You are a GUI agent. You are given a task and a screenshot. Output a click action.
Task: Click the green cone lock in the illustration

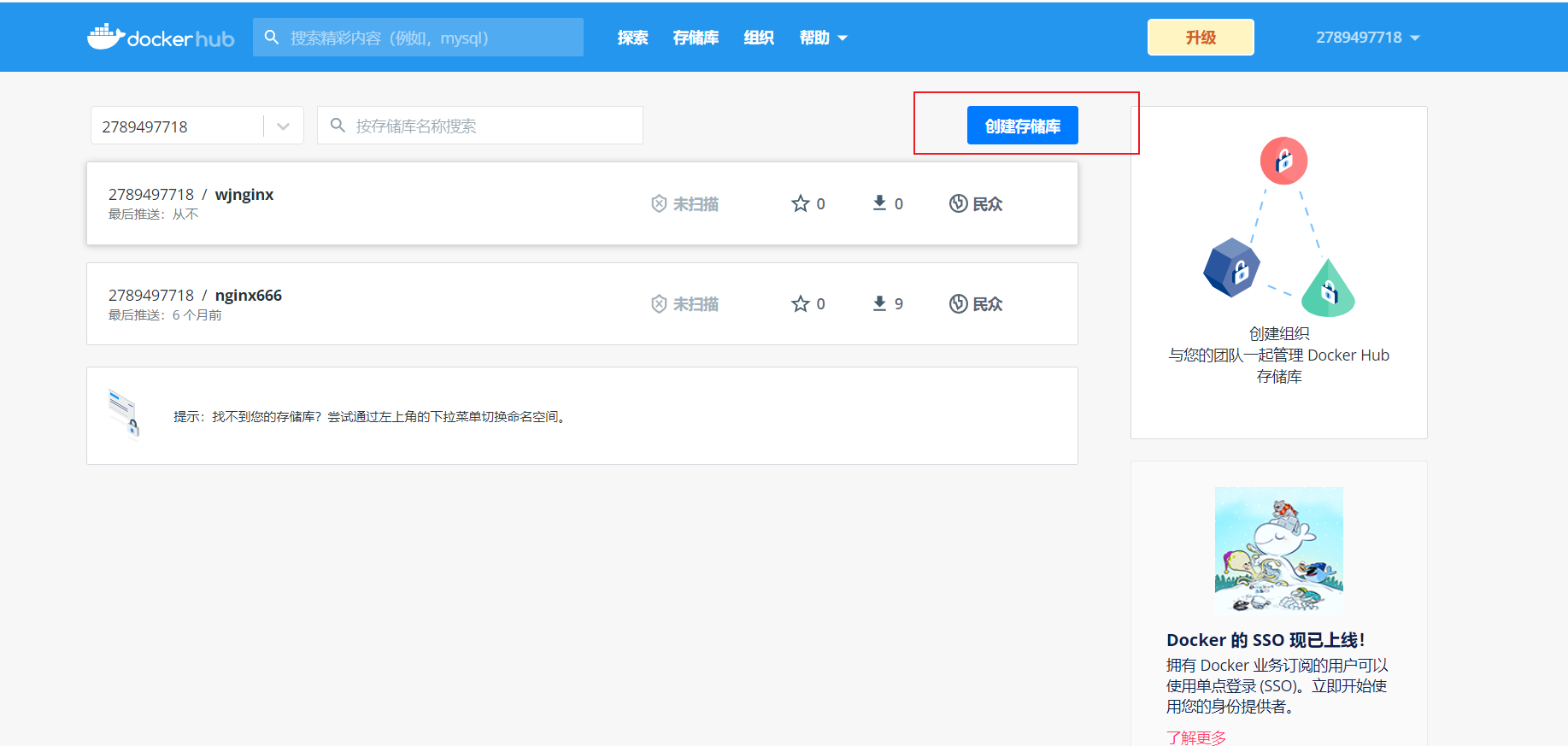pyautogui.click(x=1328, y=288)
